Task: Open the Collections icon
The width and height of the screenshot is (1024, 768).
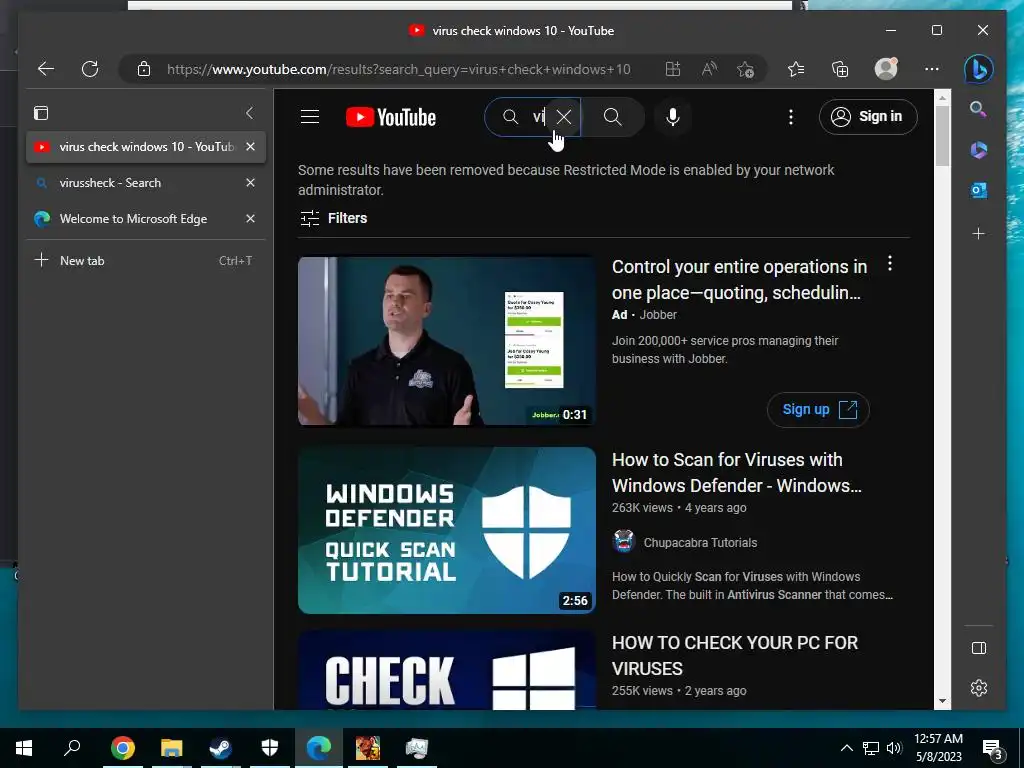Action: coord(840,69)
